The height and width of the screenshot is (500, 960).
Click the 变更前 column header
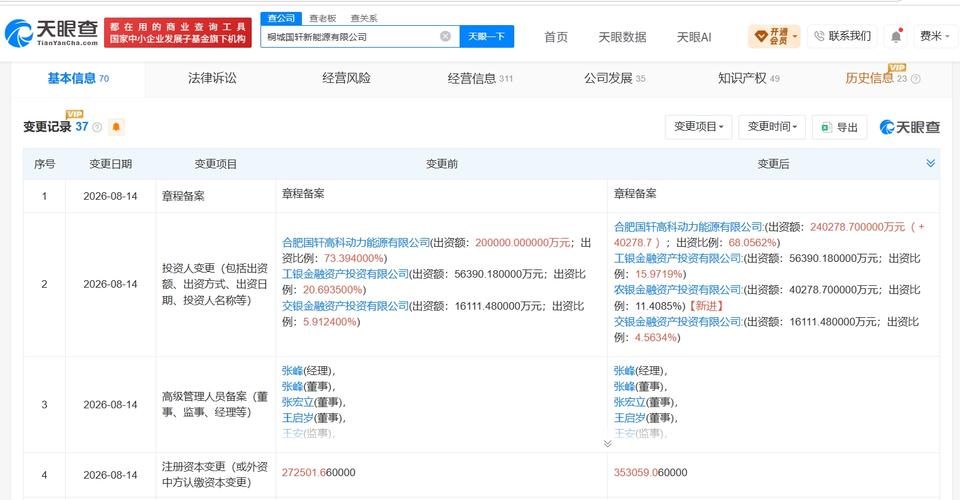click(441, 164)
